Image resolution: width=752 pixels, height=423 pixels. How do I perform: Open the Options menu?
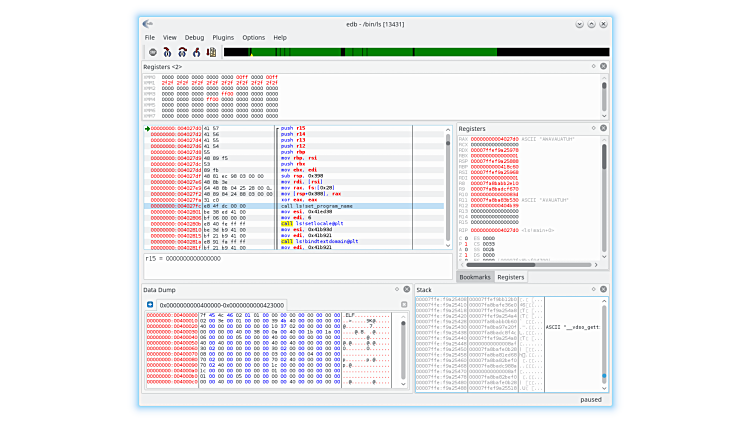pos(254,37)
